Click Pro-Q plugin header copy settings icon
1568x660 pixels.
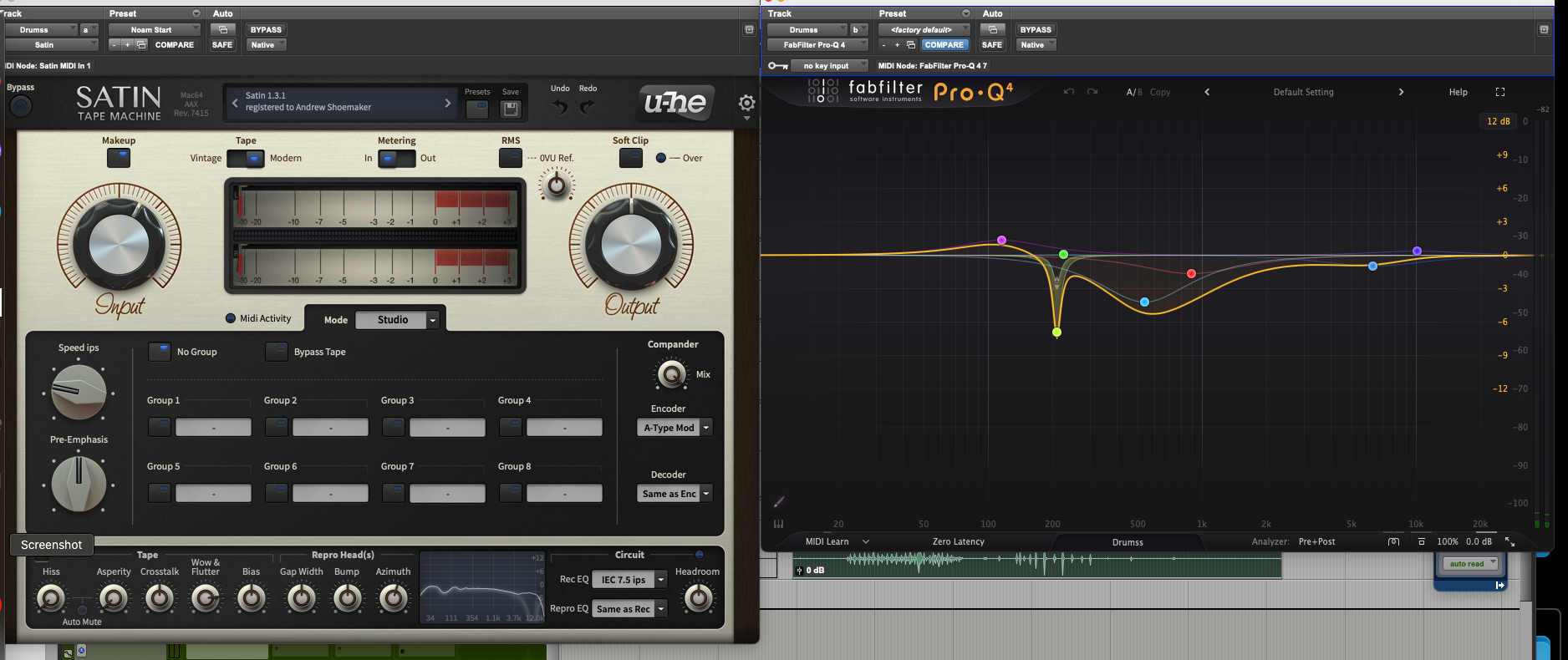(x=911, y=44)
